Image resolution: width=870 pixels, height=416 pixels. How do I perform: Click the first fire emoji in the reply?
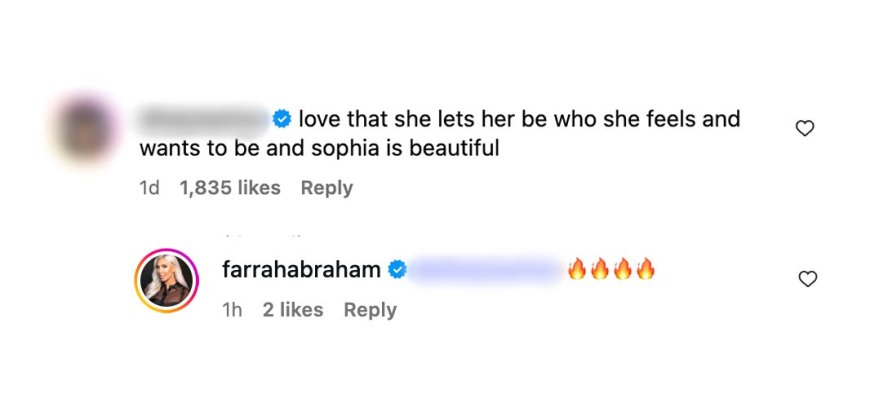[x=577, y=269]
